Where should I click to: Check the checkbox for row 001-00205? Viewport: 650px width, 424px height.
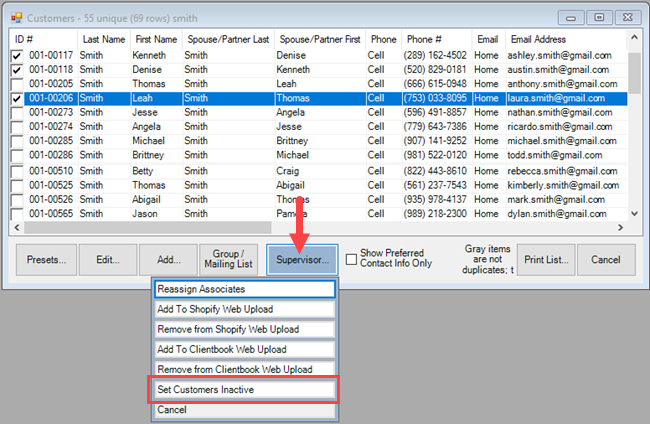click(x=16, y=85)
